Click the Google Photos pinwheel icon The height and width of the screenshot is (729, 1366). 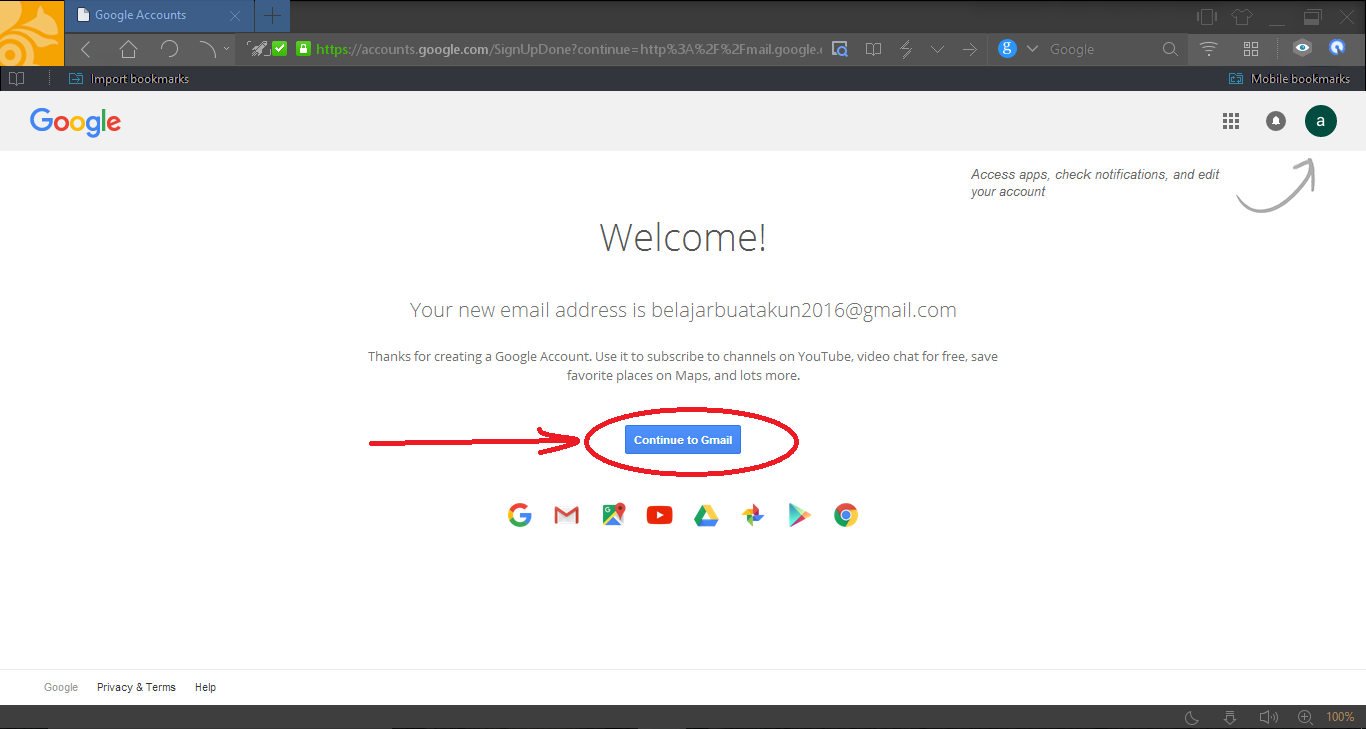point(753,515)
